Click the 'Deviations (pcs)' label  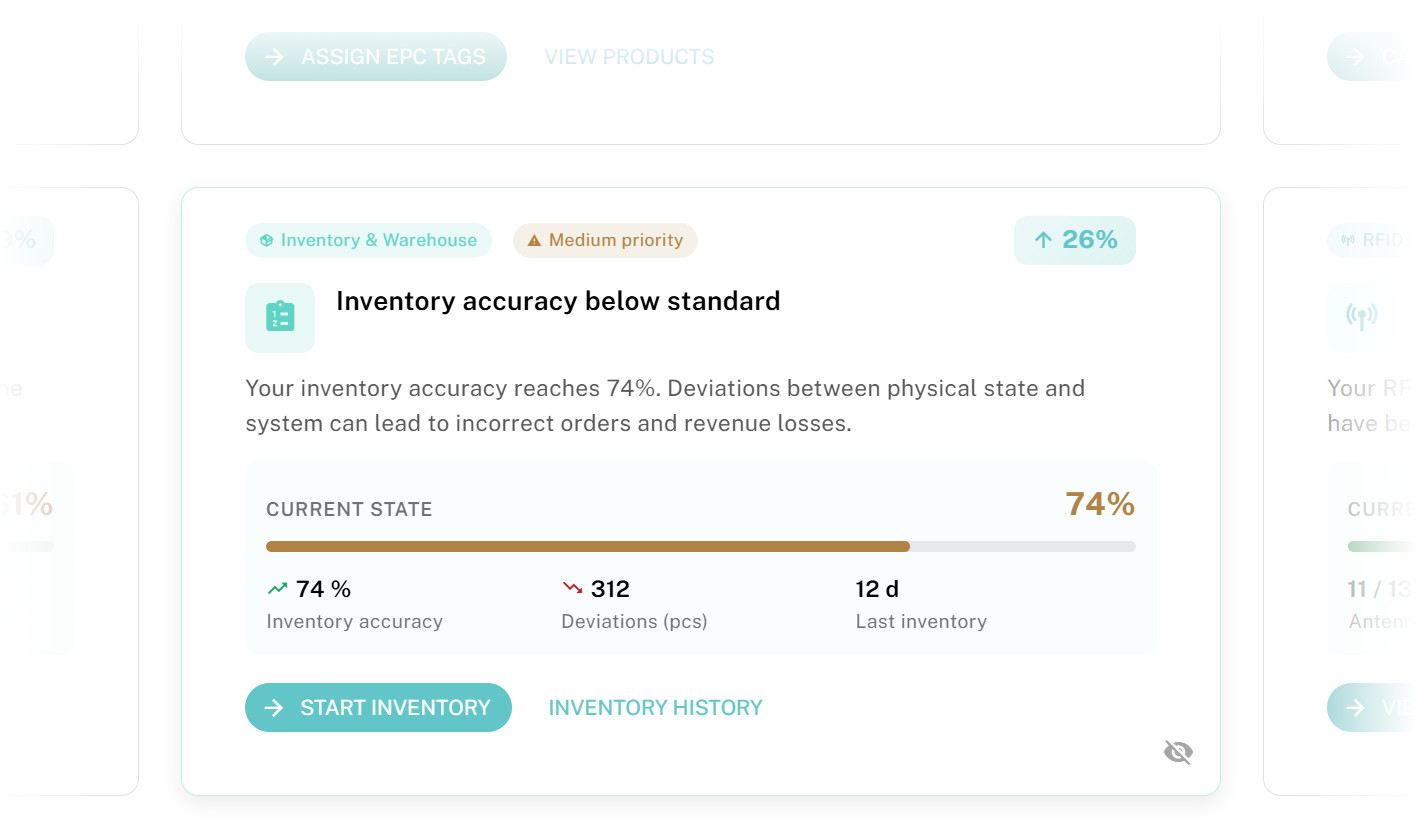pos(634,622)
